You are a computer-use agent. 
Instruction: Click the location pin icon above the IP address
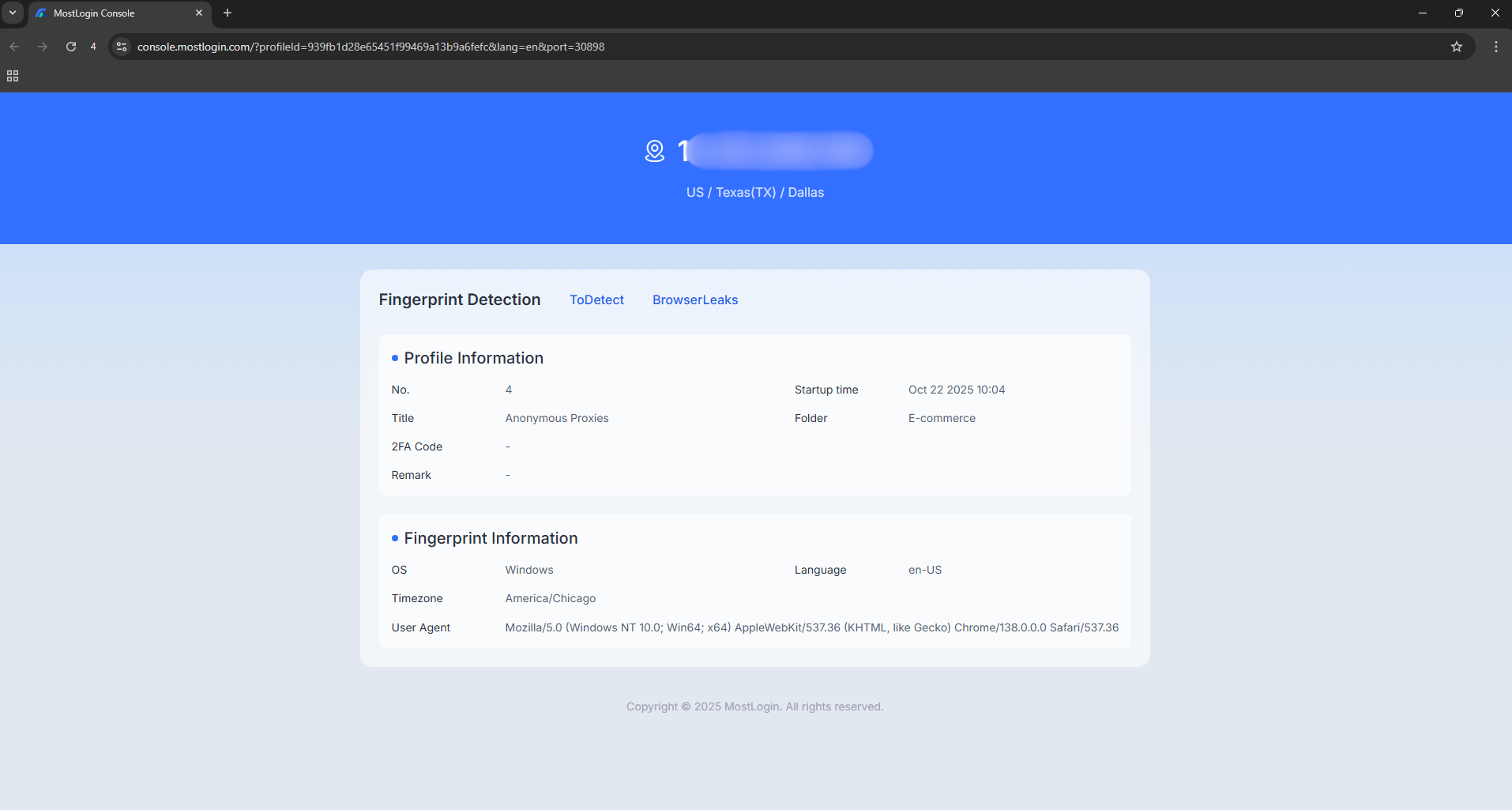click(x=655, y=151)
